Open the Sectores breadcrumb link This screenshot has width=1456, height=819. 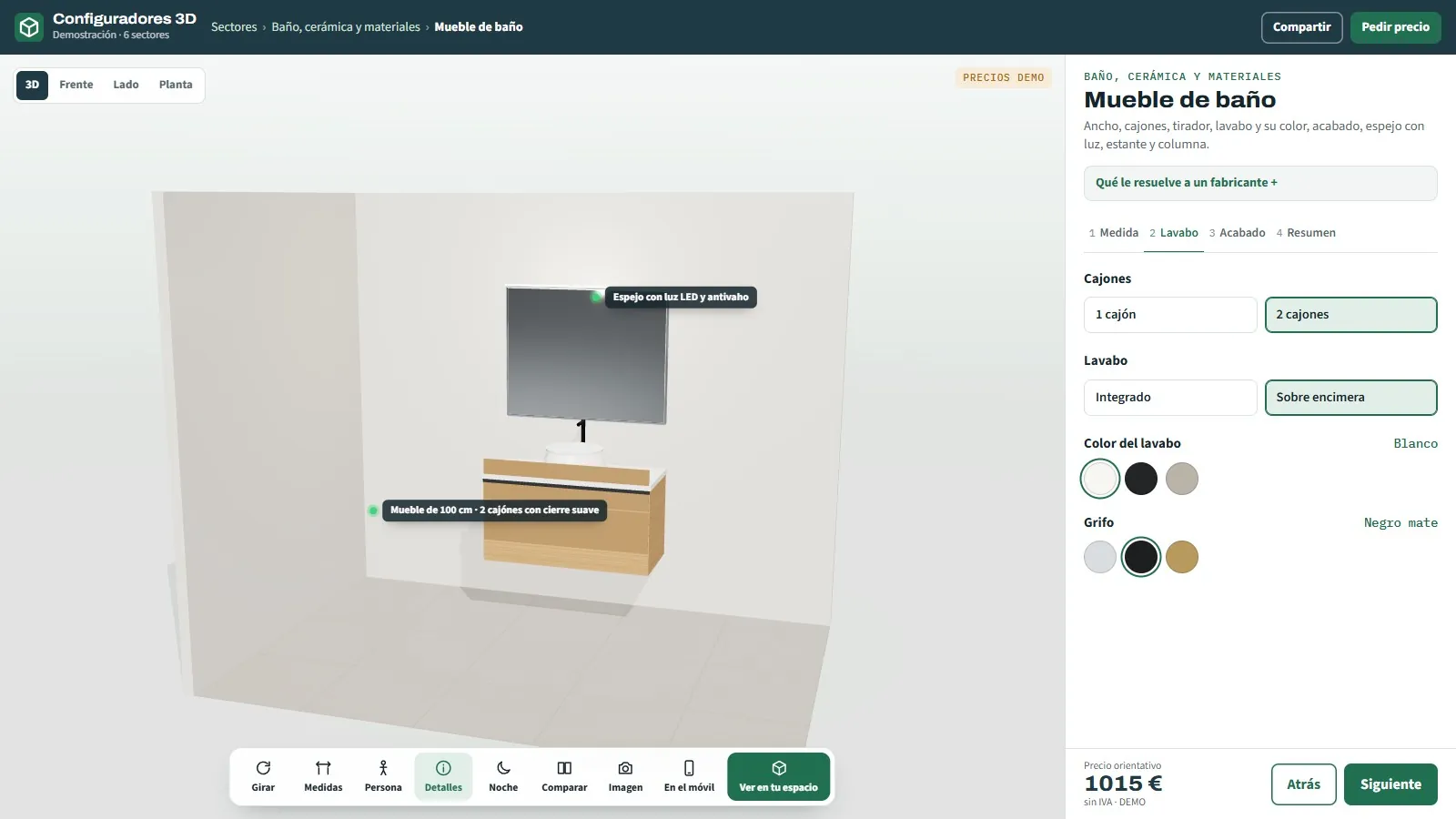pos(234,27)
